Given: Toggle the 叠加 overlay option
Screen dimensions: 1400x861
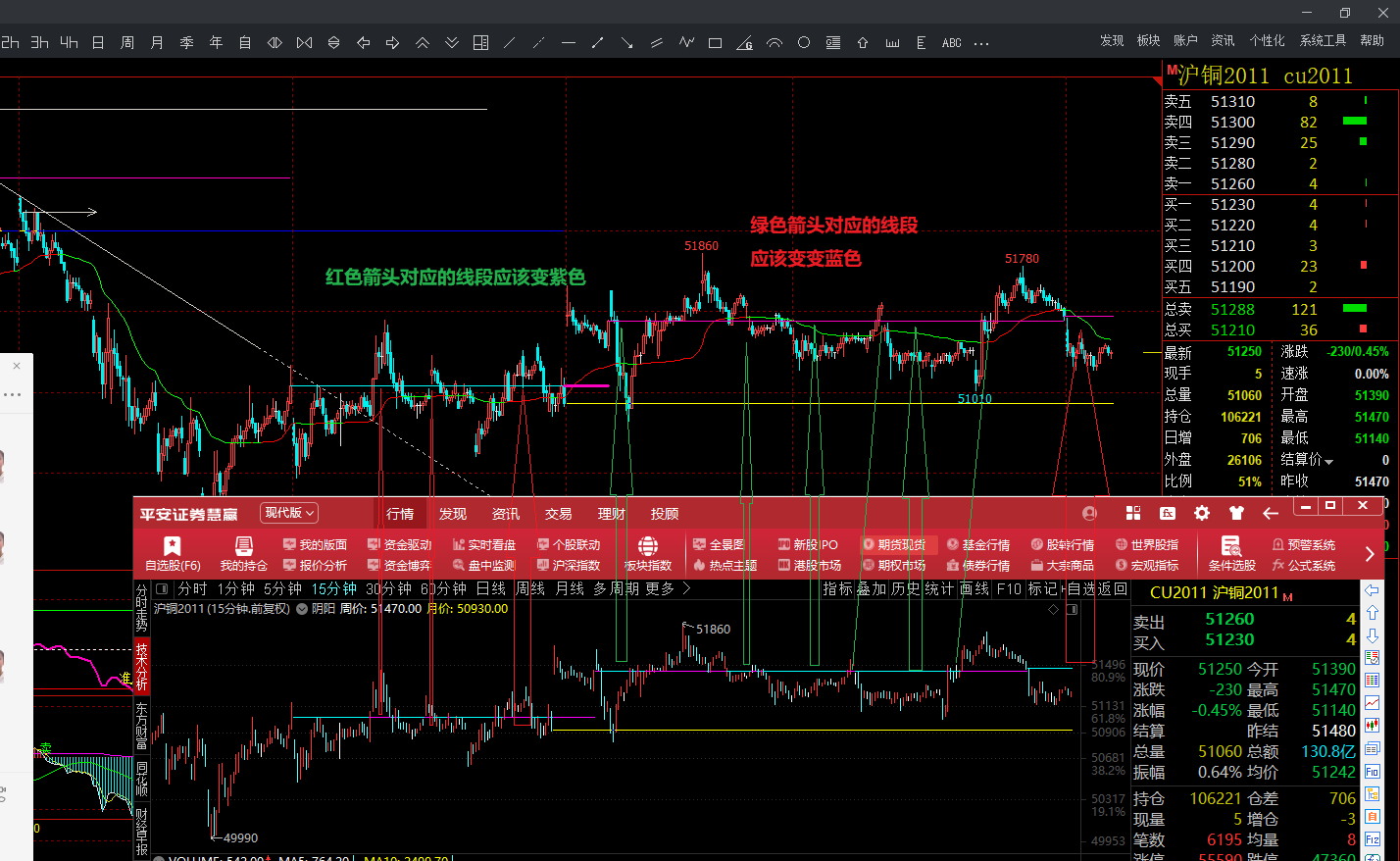Looking at the screenshot, I should pos(872,589).
